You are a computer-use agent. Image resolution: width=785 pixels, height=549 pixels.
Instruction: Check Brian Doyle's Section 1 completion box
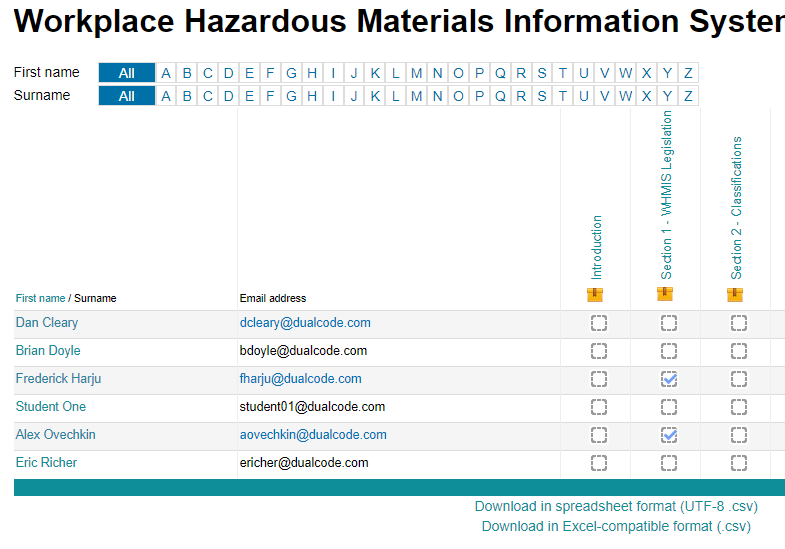pos(669,351)
